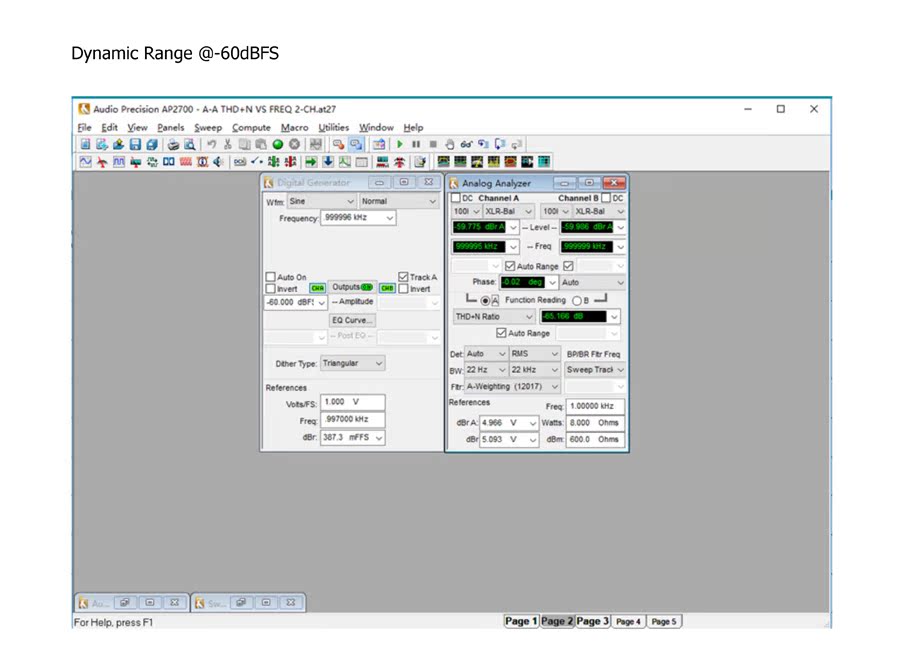Click the Outputs button in Digital Generator
The width and height of the screenshot is (900, 669).
352,287
